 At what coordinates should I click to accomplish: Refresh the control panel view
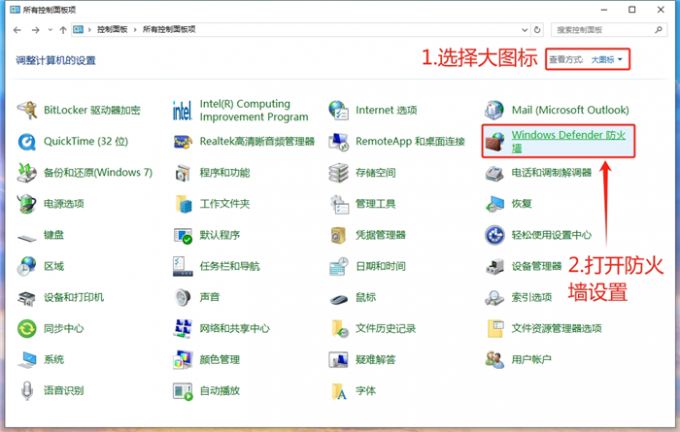click(x=537, y=30)
